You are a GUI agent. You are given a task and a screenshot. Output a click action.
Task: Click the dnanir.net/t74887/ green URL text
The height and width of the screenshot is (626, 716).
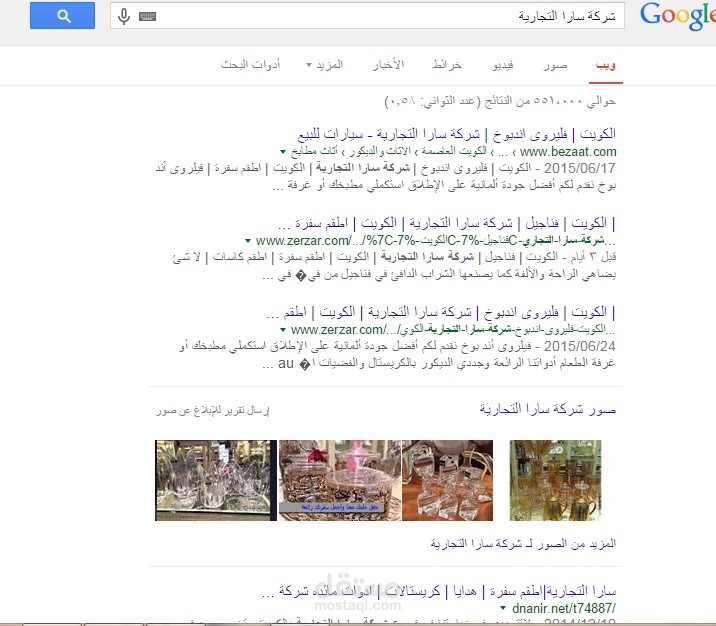coord(564,608)
